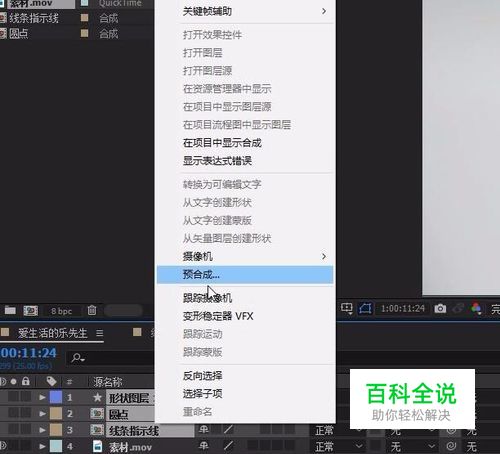
Task: Toggle lock switch for layer 2 圆点
Action: point(26,413)
